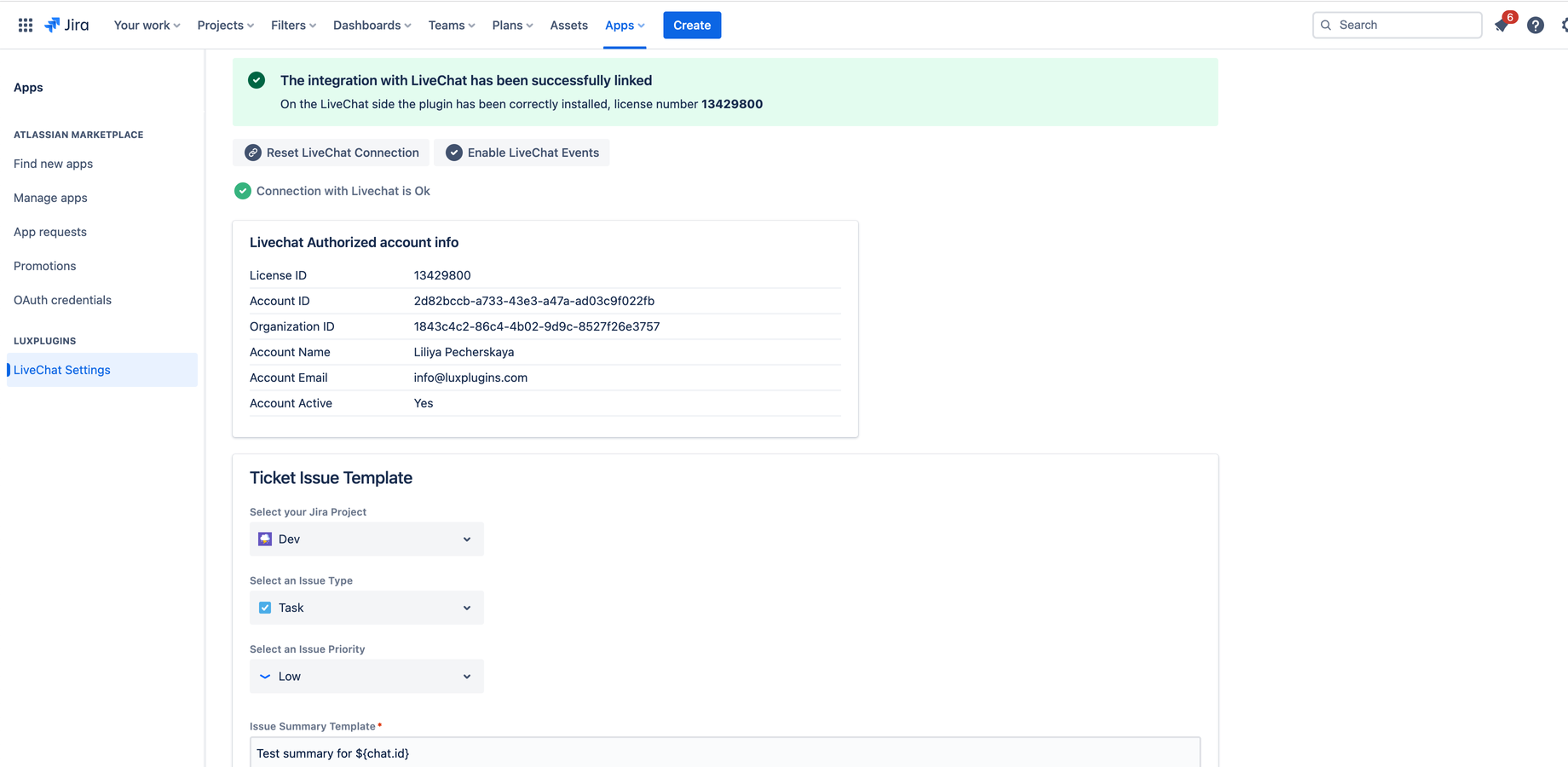Click the green connection status check icon
The height and width of the screenshot is (767, 1568).
(243, 191)
